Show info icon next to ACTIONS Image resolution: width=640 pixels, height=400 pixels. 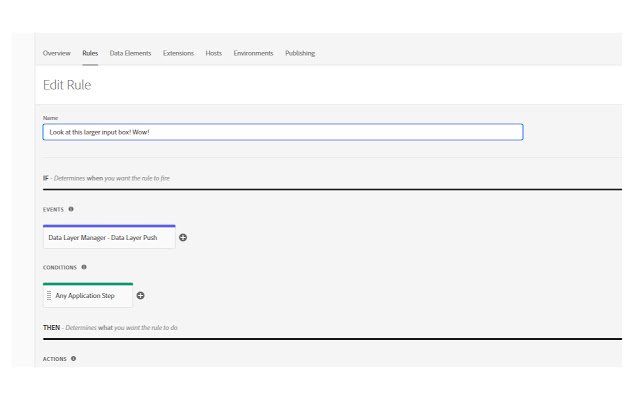(73, 358)
